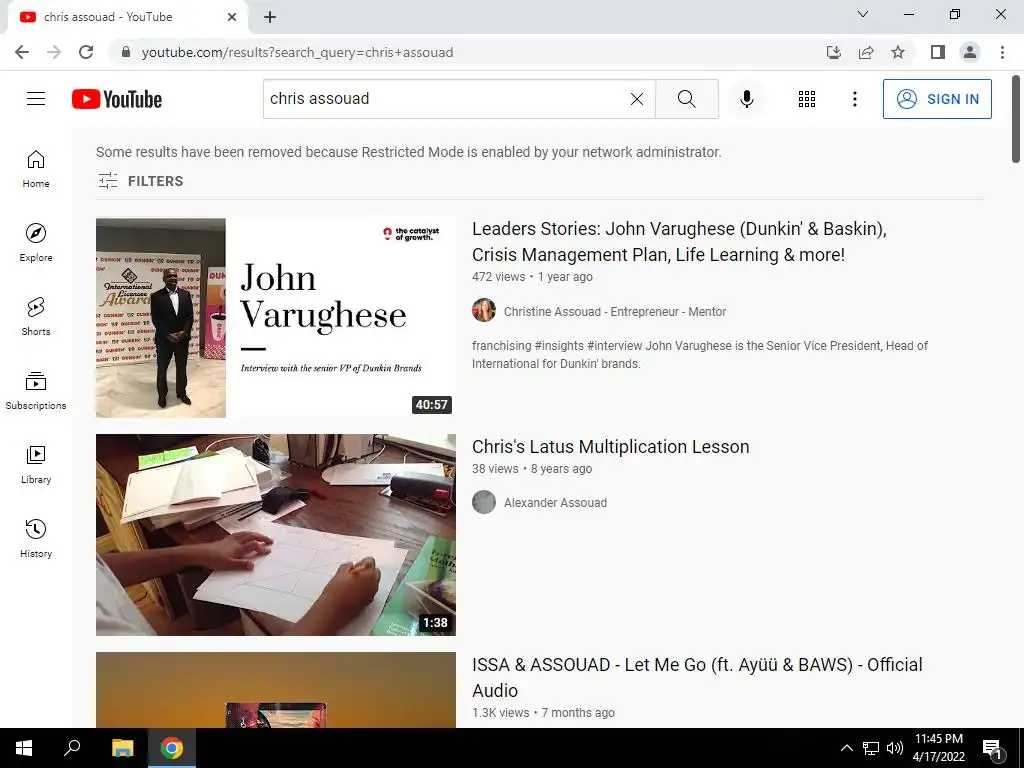
Task: Open YouTube settings three-dot menu
Action: point(854,99)
